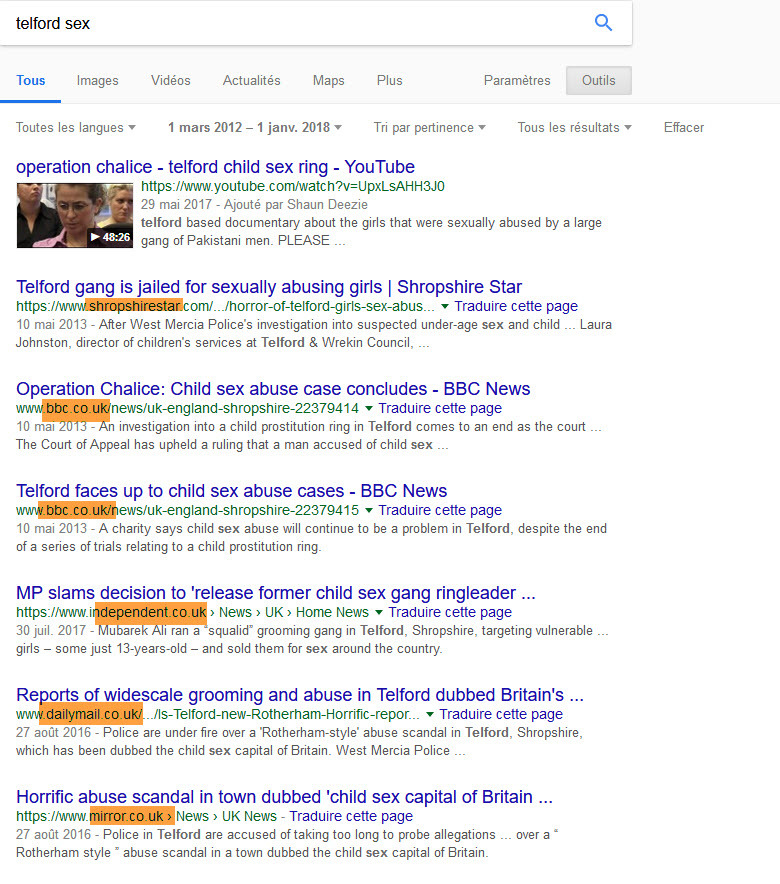780x884 pixels.
Task: Click 'Traduire cette page' for BBC 22379414 result
Action: click(440, 408)
